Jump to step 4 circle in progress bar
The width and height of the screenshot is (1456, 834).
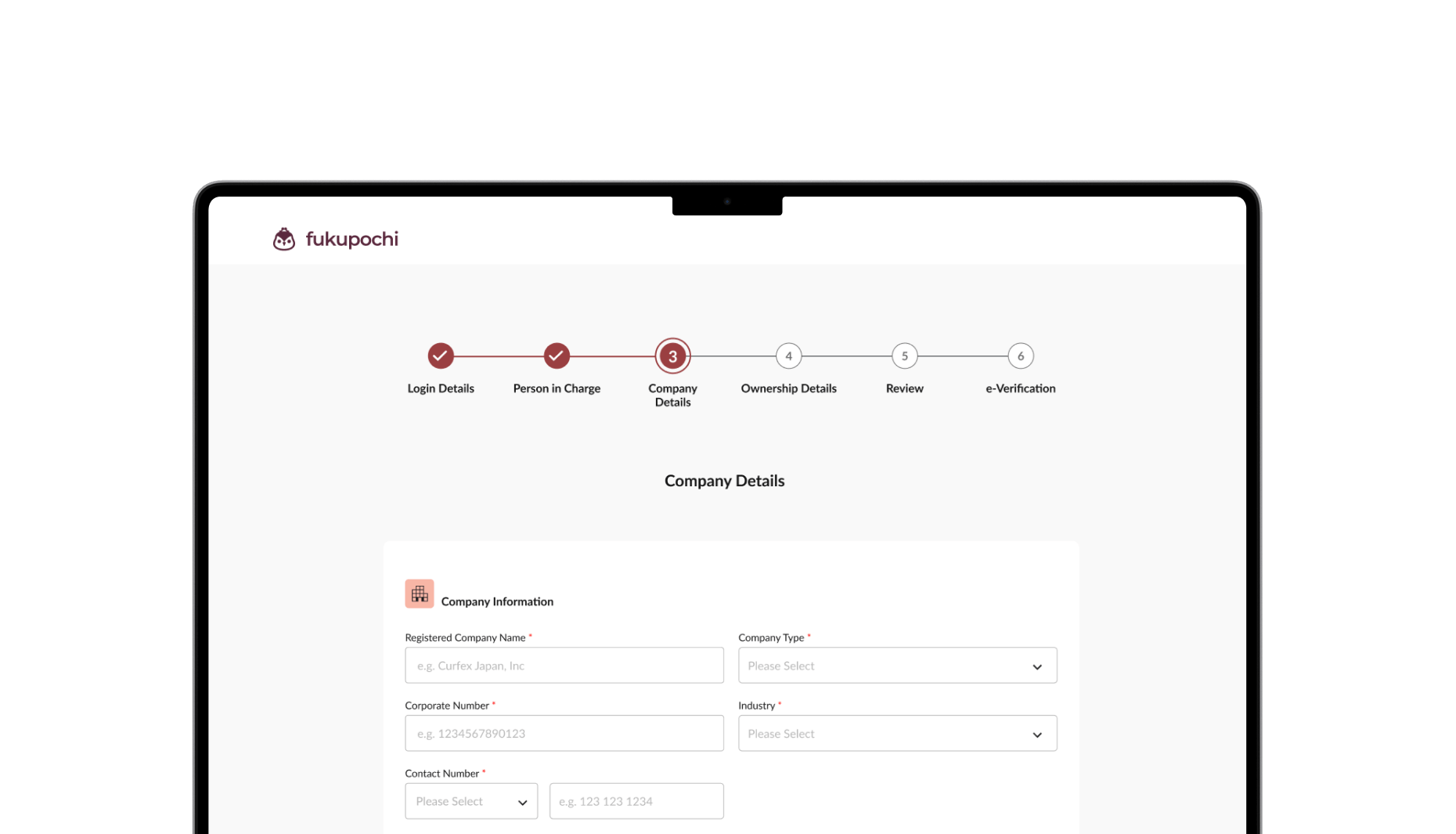pyautogui.click(x=788, y=356)
